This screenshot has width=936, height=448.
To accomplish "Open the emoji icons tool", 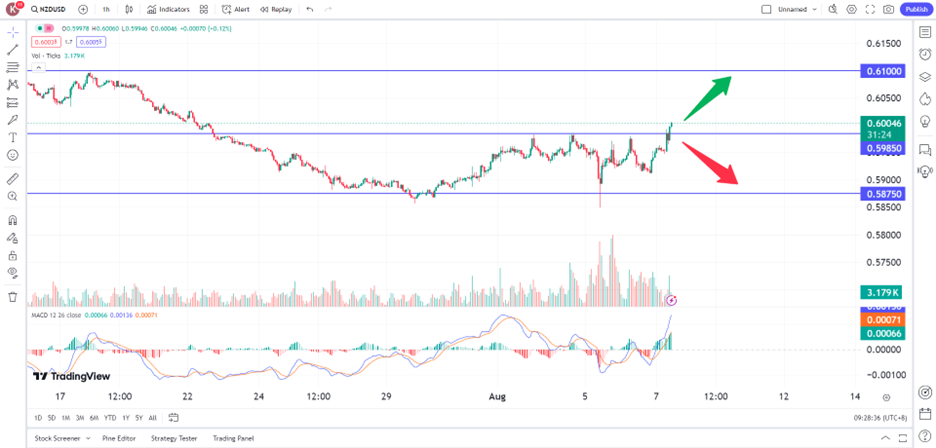I will tap(13, 155).
